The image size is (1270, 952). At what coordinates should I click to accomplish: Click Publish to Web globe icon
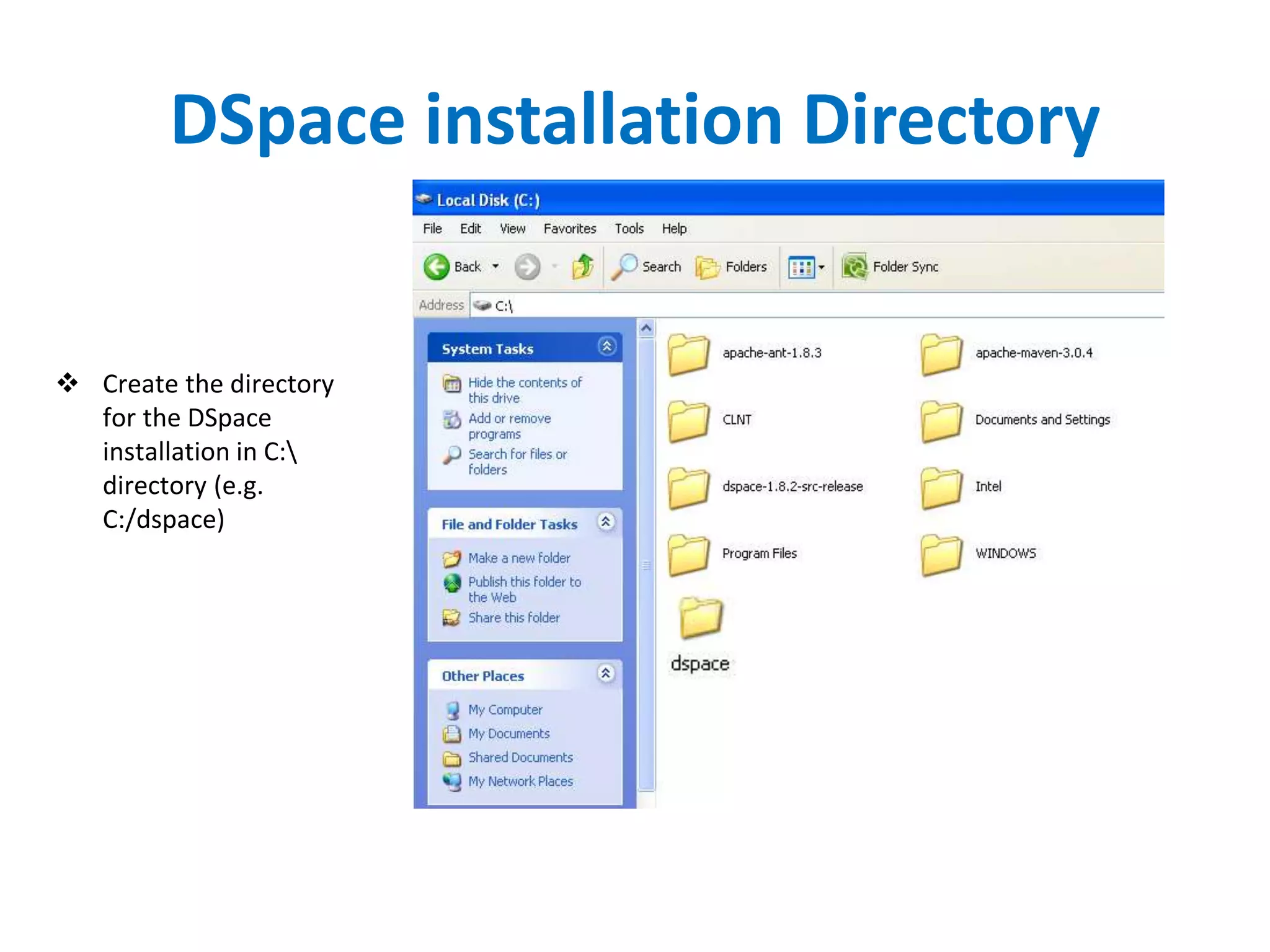tap(452, 583)
